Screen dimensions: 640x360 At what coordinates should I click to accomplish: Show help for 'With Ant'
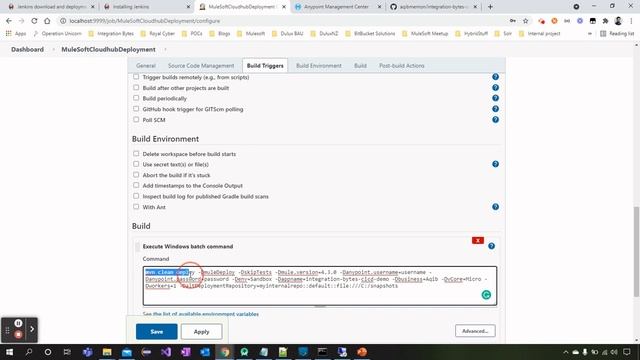[495, 207]
